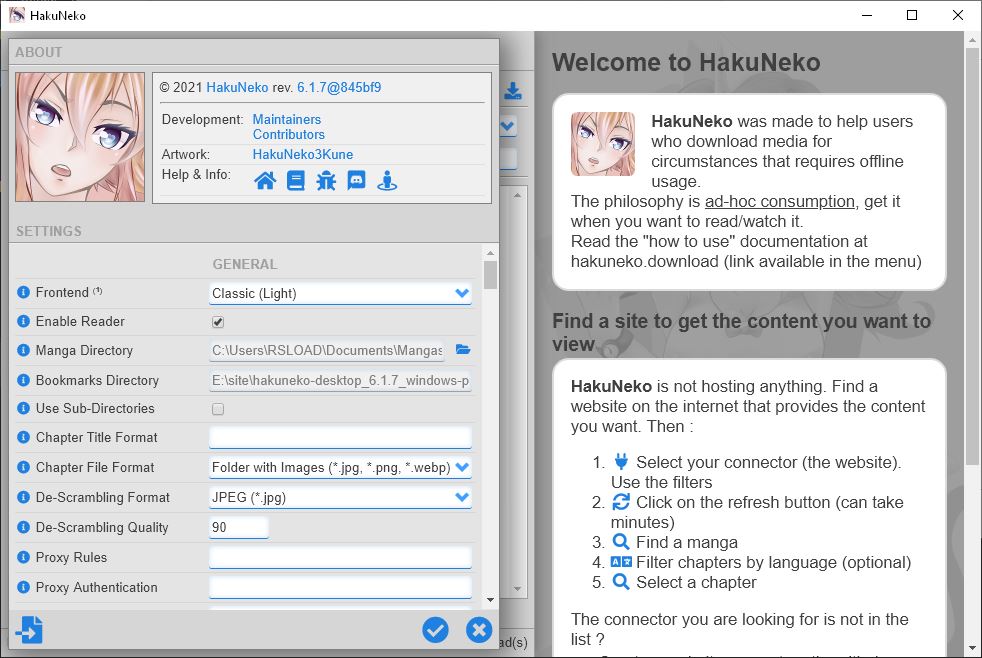Confirm settings with the checkmark button
The width and height of the screenshot is (982, 658).
point(435,630)
